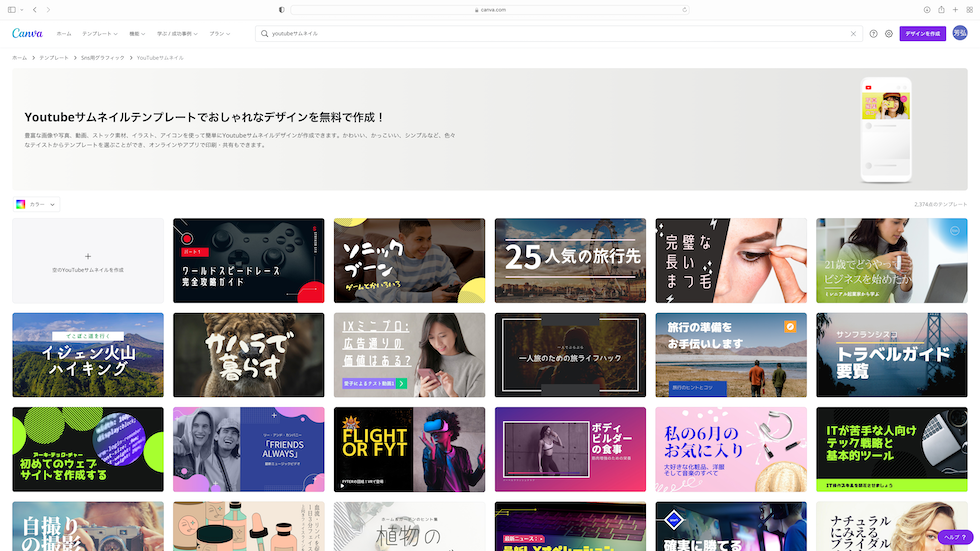Click the デザインを作成 button
This screenshot has width=980, height=551.
pos(922,34)
